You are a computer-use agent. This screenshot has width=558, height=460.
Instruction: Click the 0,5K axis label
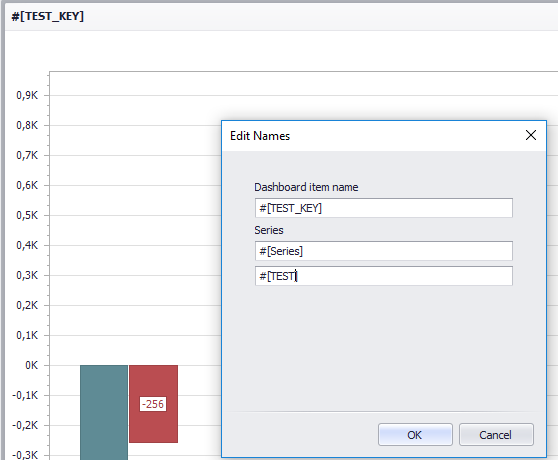pyautogui.click(x=27, y=215)
